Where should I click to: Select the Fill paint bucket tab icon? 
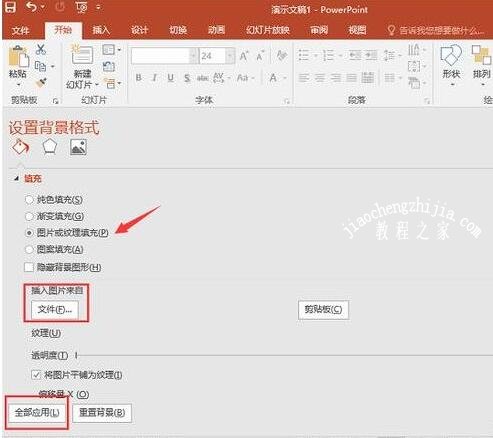(x=21, y=147)
